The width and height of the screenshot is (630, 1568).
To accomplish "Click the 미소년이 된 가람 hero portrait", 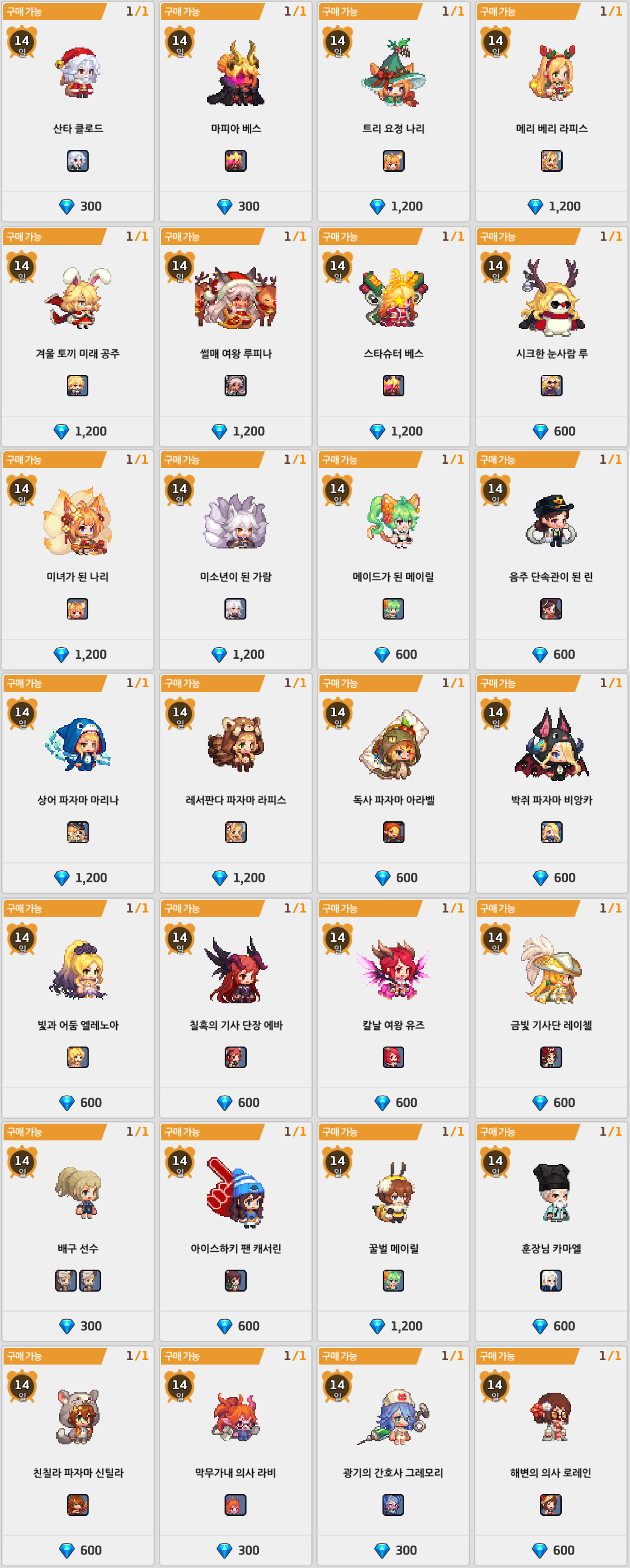I will coord(236,609).
